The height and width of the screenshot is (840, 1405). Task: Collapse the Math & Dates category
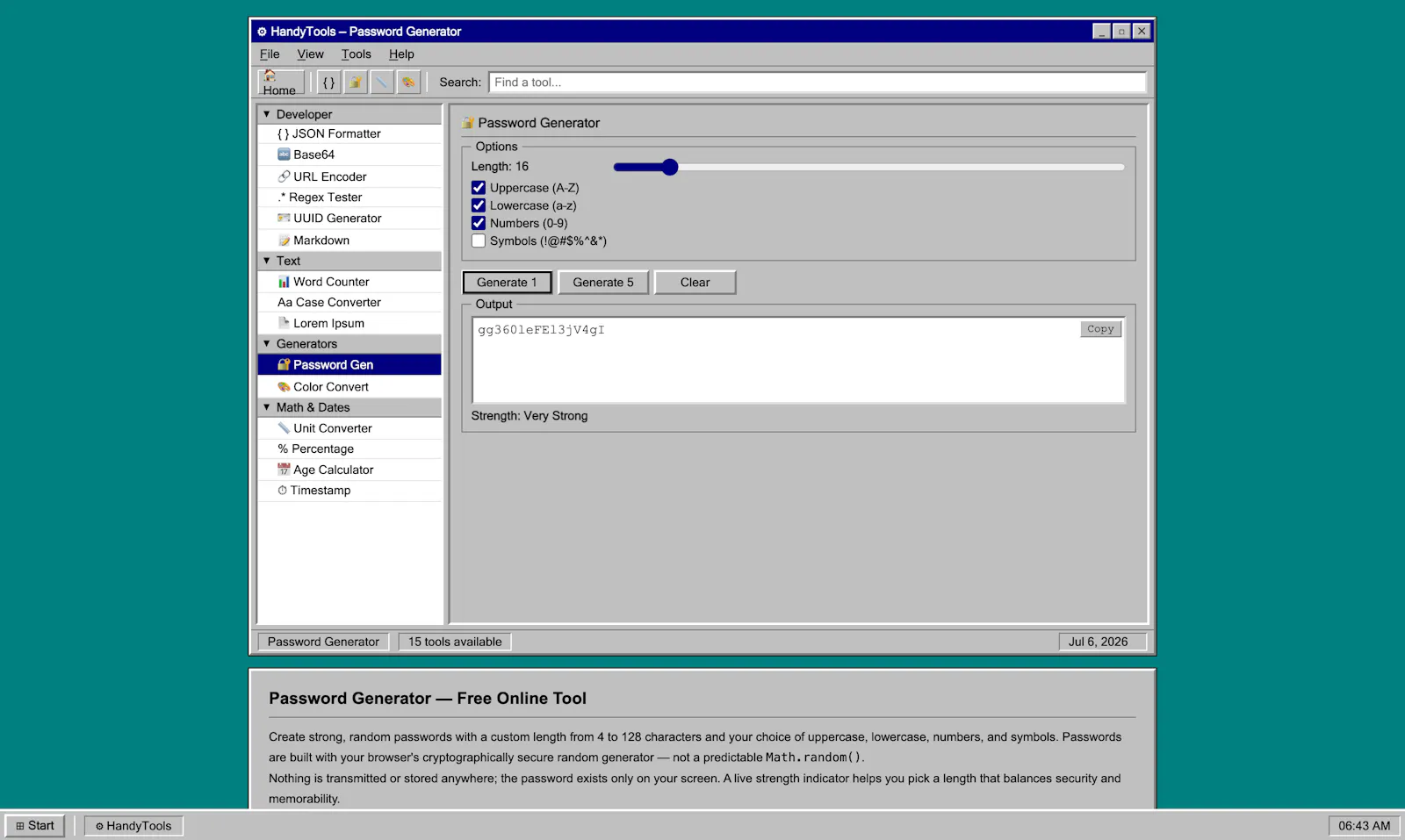tap(349, 407)
